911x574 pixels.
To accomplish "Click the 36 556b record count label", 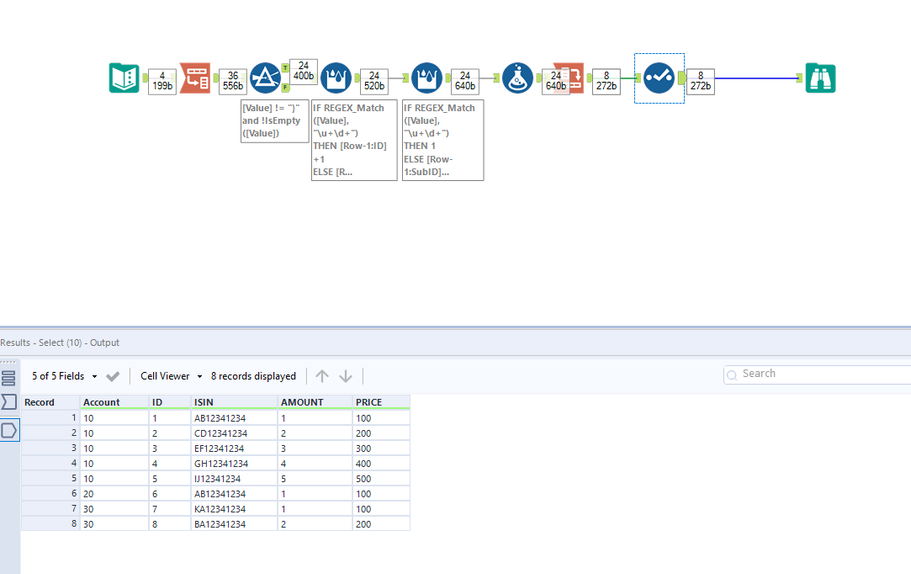I will tap(233, 81).
